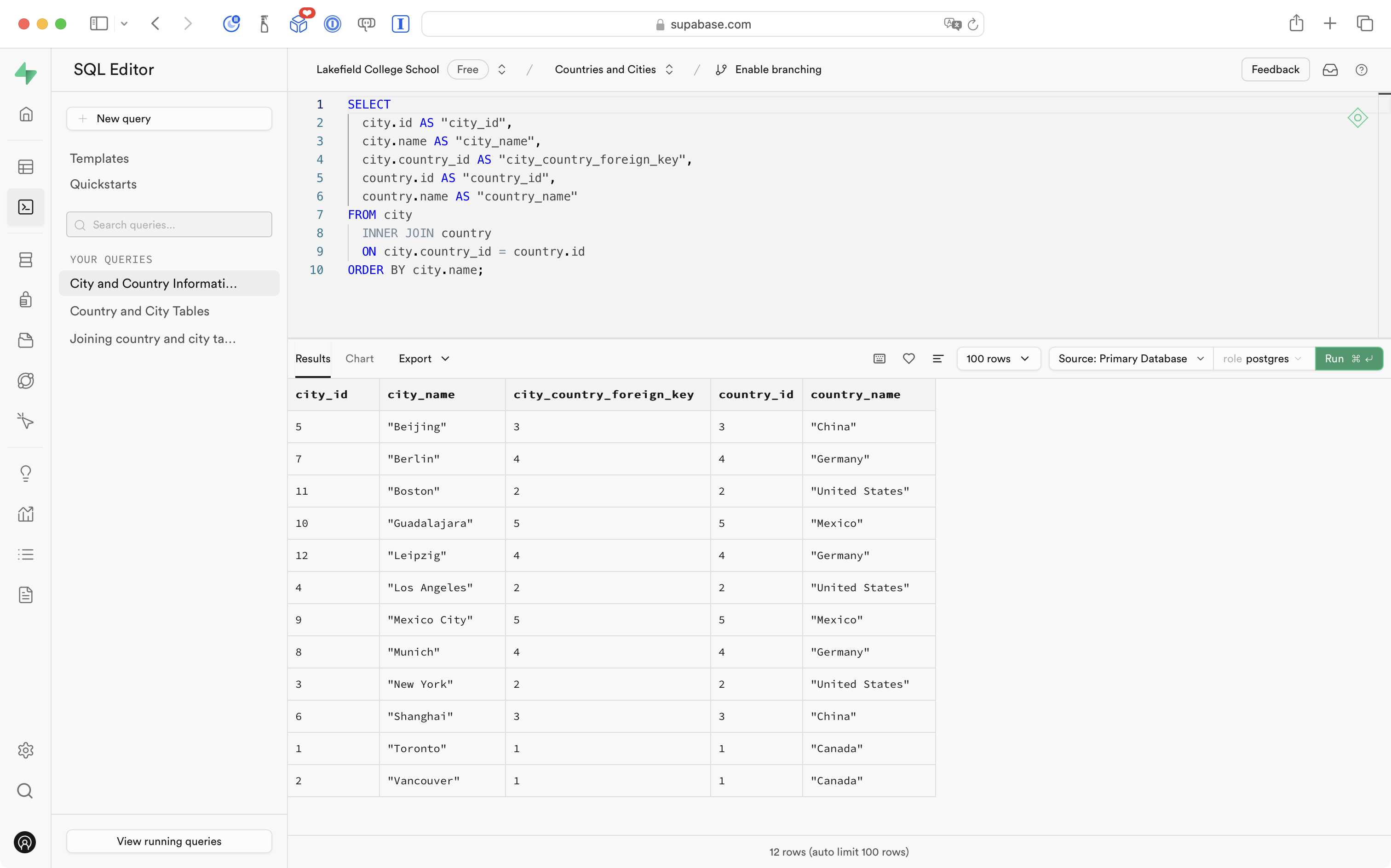This screenshot has width=1391, height=868.
Task: Select the City and Country Information query
Action: (169, 284)
